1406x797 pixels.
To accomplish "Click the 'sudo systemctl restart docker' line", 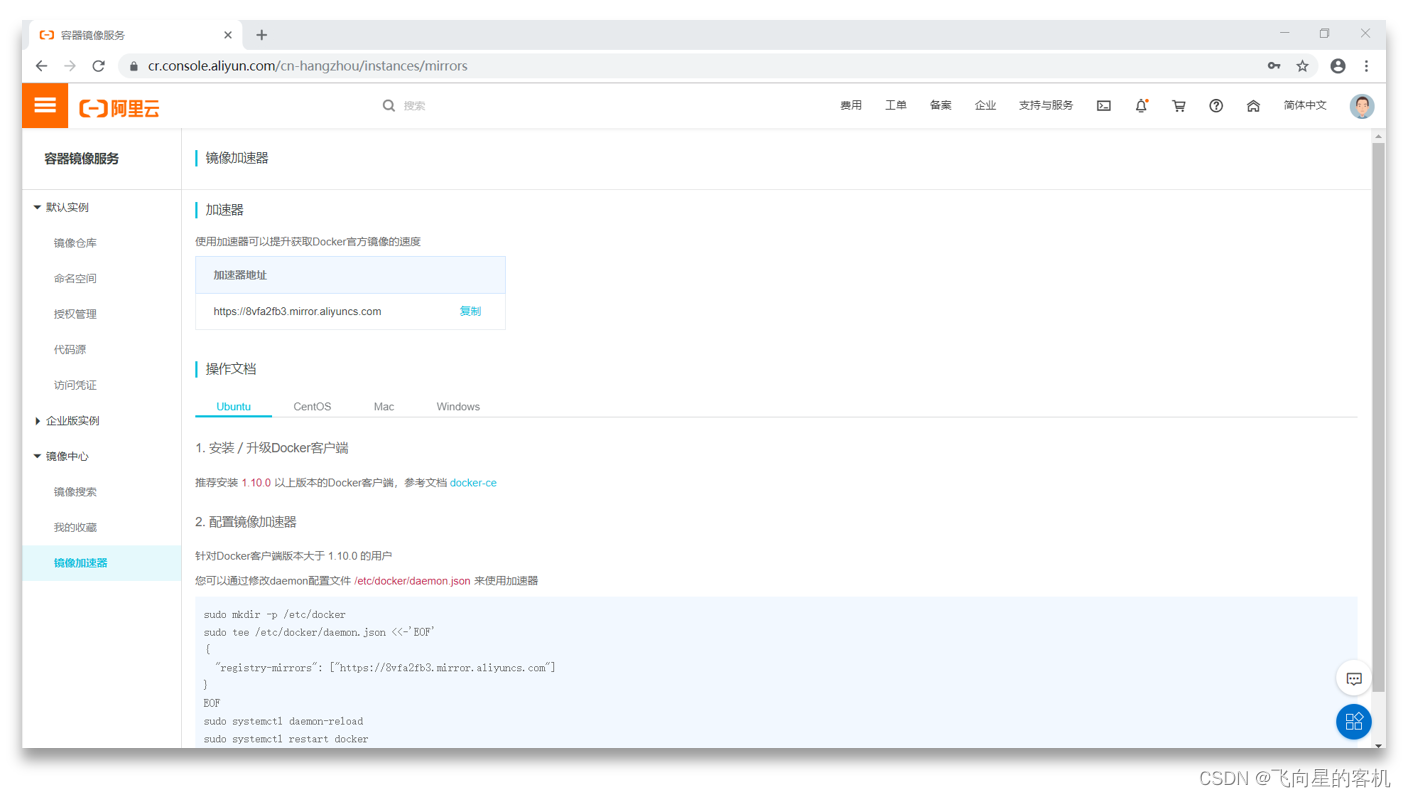I will tap(286, 739).
